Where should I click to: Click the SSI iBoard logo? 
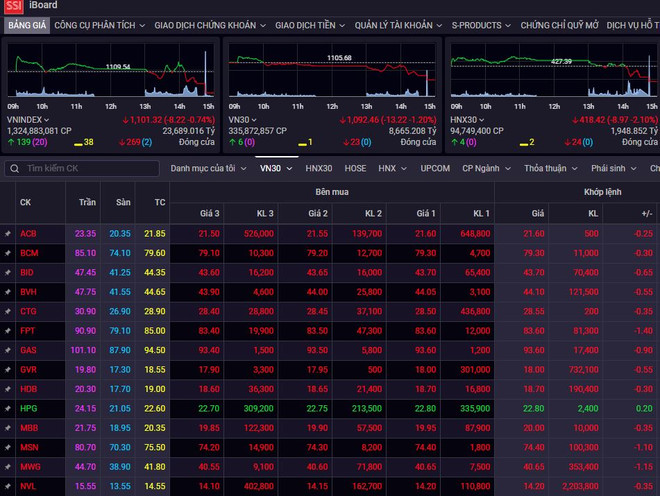click(14, 6)
